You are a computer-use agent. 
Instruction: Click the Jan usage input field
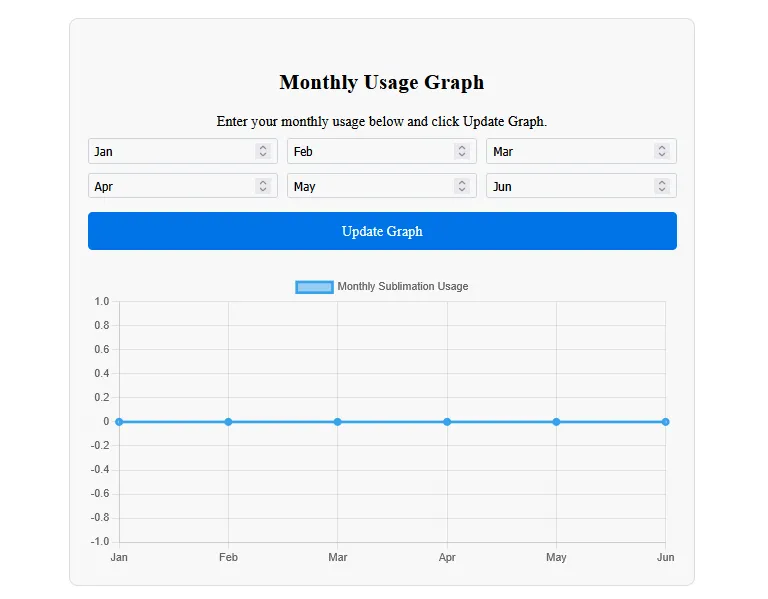[x=170, y=151]
